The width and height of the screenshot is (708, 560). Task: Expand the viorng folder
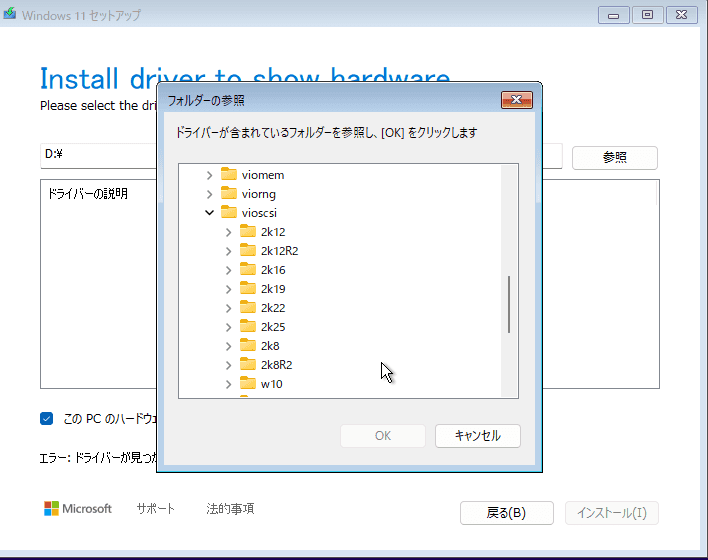click(x=209, y=194)
